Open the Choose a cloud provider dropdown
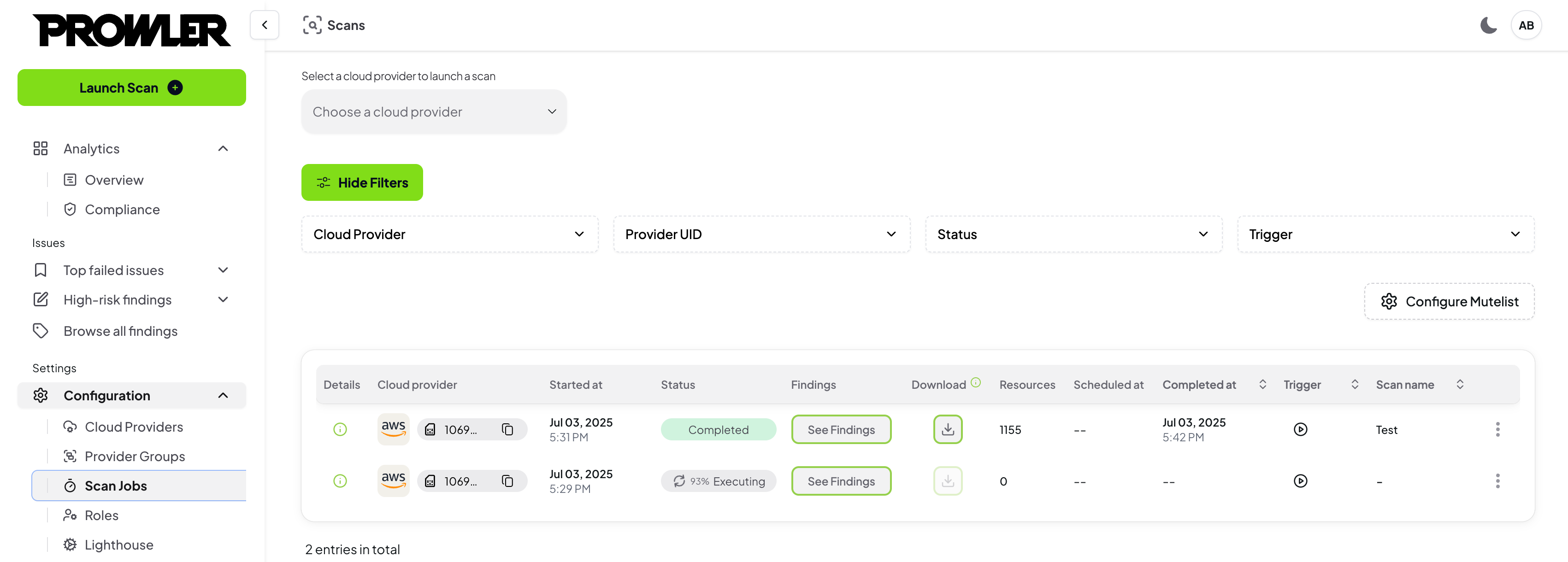 pyautogui.click(x=433, y=112)
